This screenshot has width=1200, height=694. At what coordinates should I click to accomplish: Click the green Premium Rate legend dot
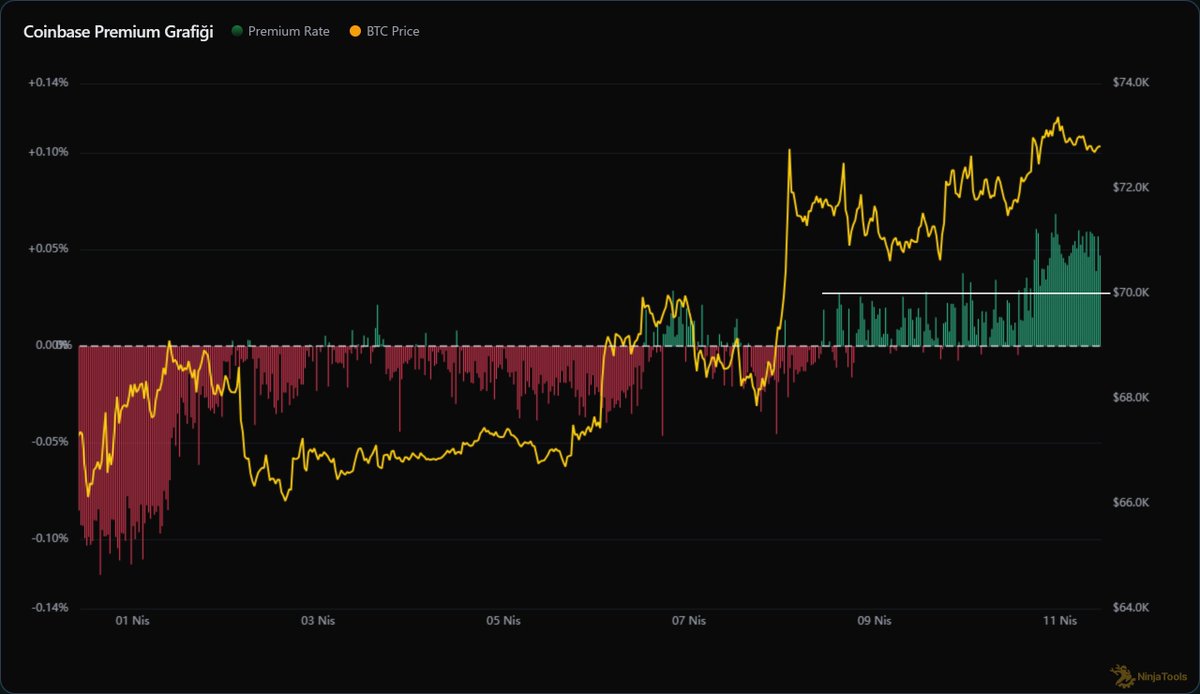point(236,31)
